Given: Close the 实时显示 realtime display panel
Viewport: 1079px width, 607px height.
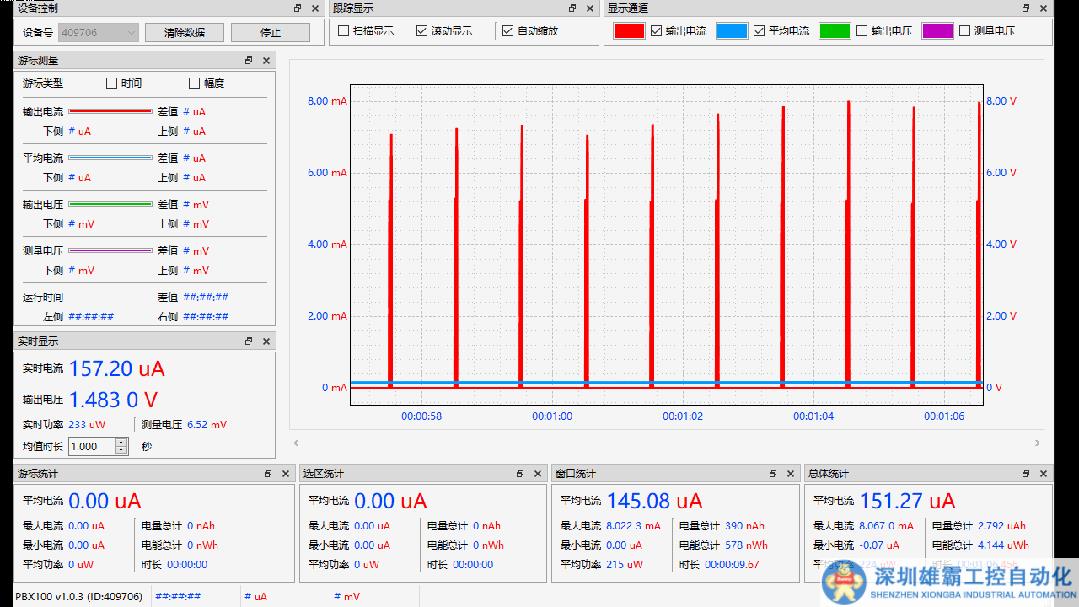Looking at the screenshot, I should 266,341.
